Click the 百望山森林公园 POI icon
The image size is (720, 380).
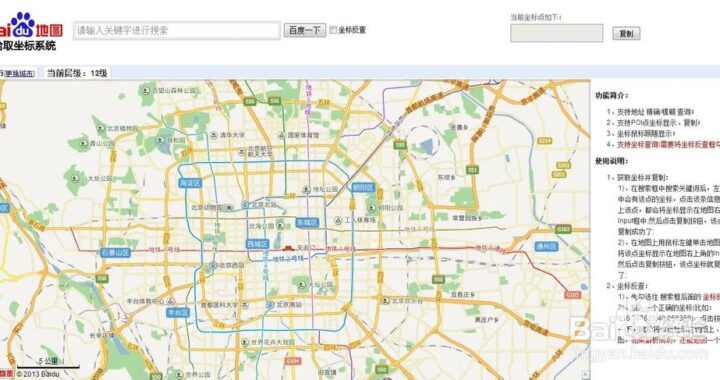[x=146, y=90]
